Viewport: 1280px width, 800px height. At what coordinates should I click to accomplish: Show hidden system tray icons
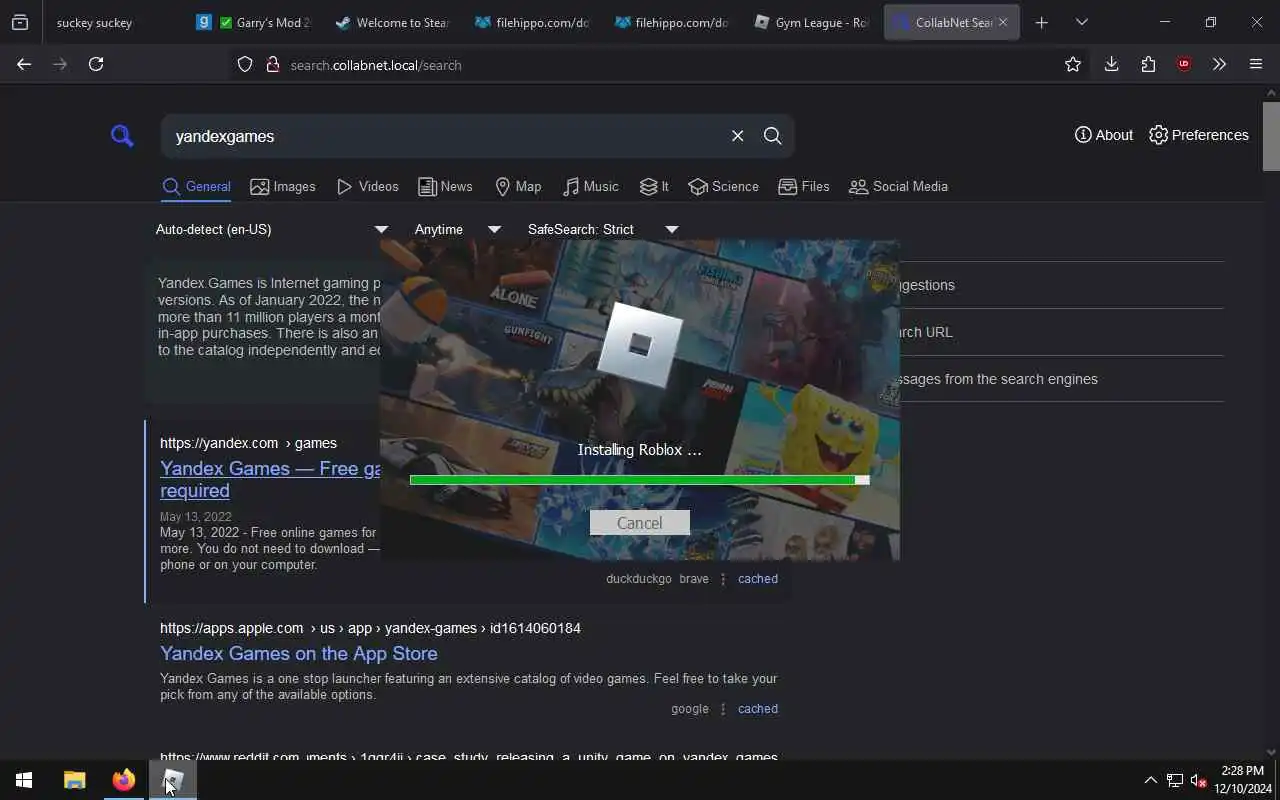[1150, 780]
